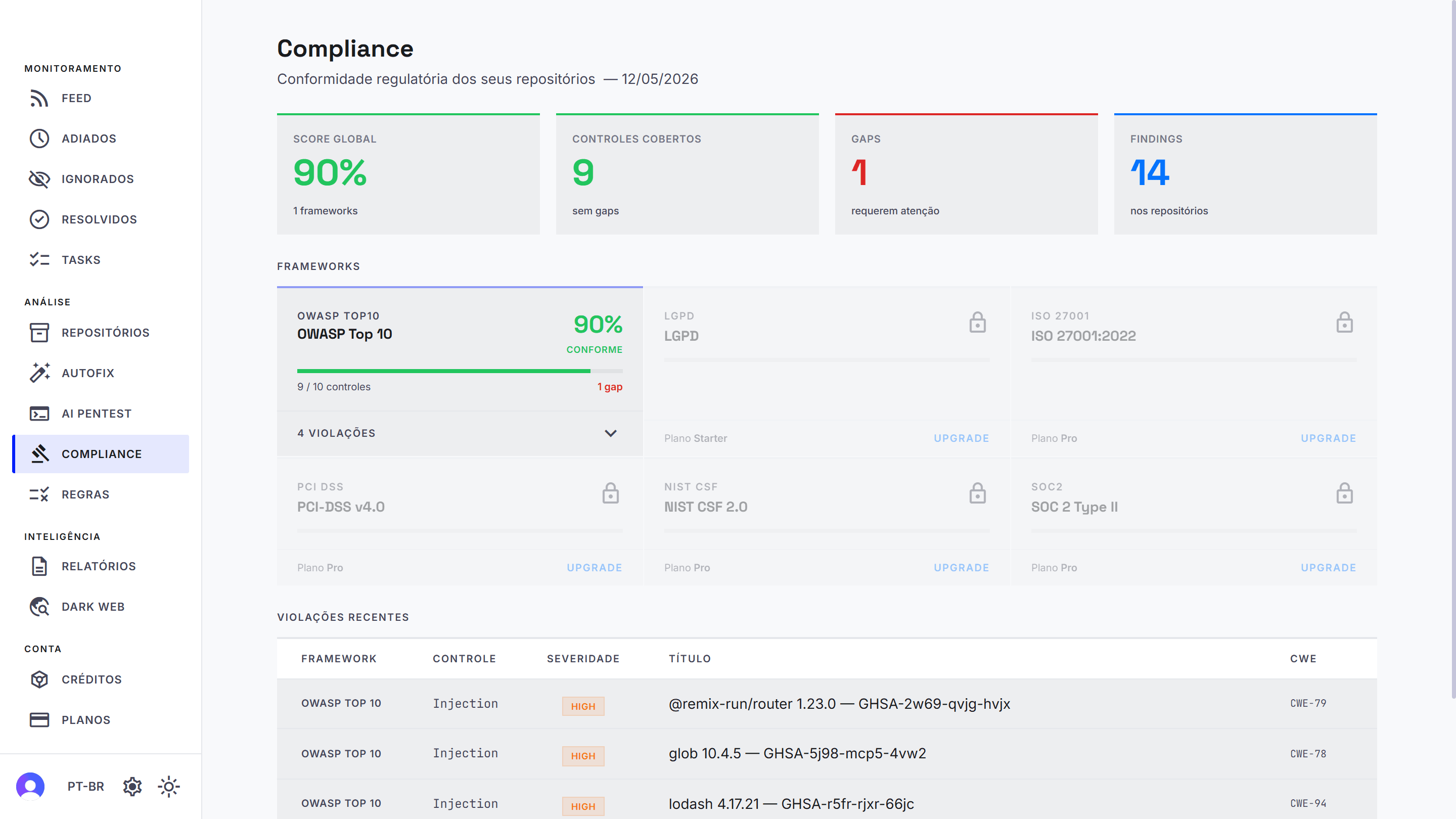This screenshot has height=819, width=1456.
Task: Click Upgrade on NIST CSF 2.0 card
Action: coord(961,567)
